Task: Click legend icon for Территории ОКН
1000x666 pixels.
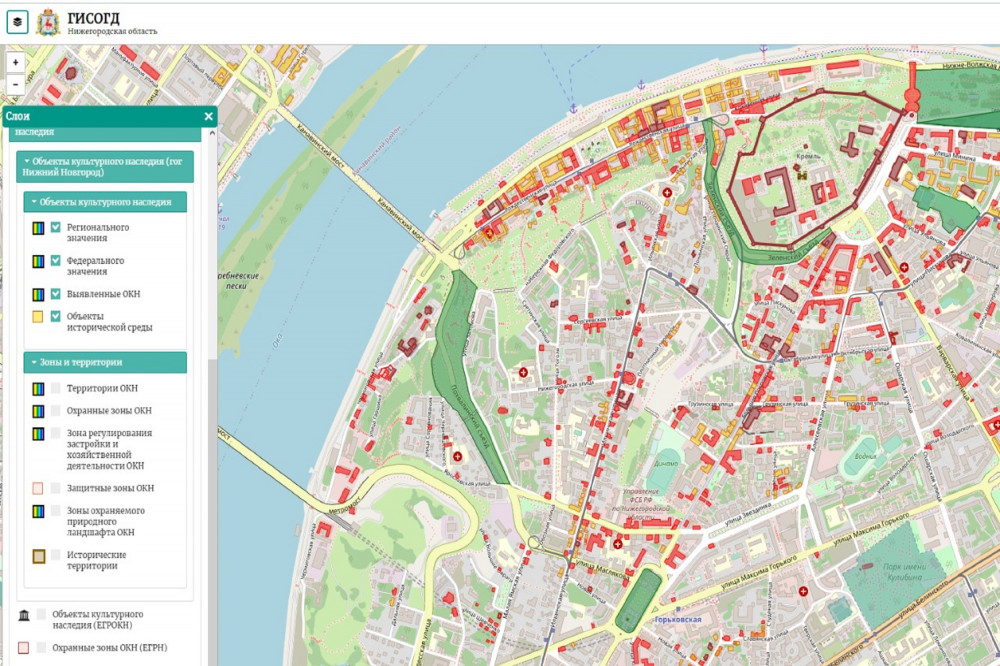Action: 37,388
